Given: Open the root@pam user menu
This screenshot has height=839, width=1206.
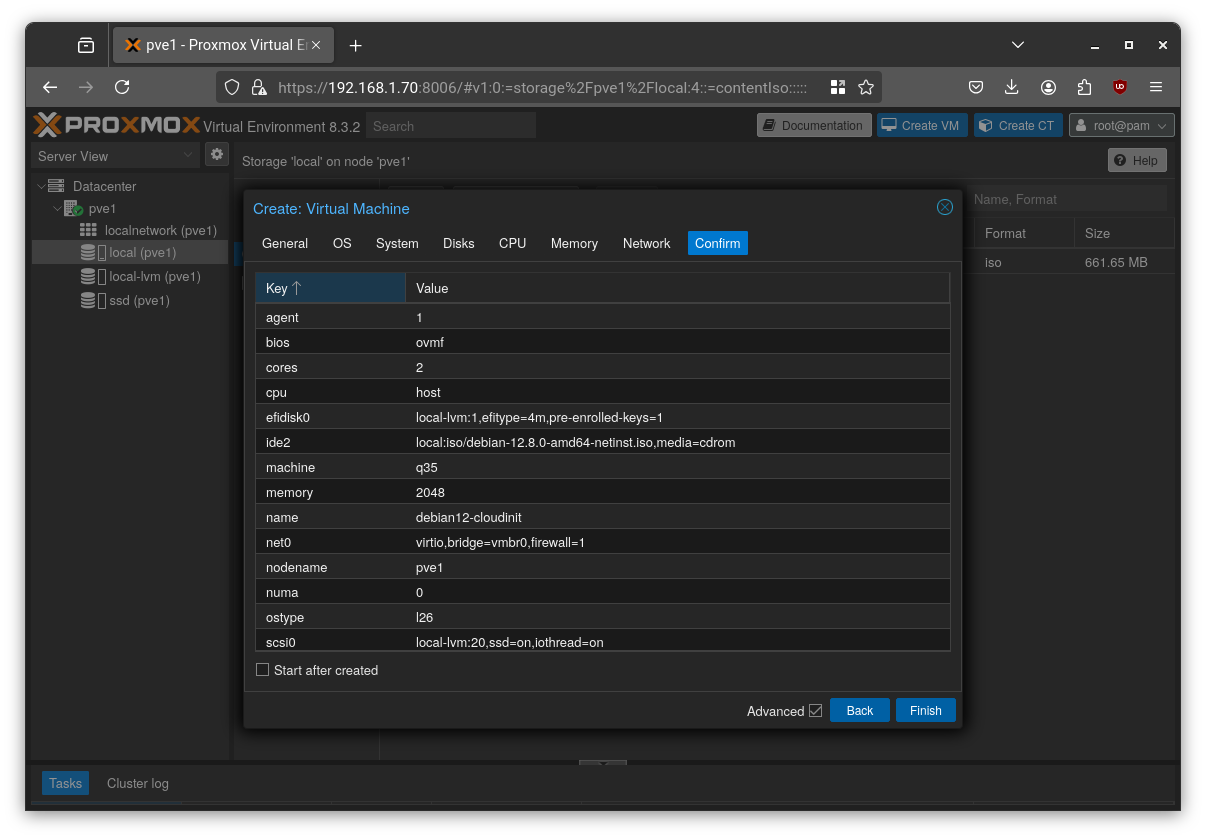Looking at the screenshot, I should [1121, 125].
